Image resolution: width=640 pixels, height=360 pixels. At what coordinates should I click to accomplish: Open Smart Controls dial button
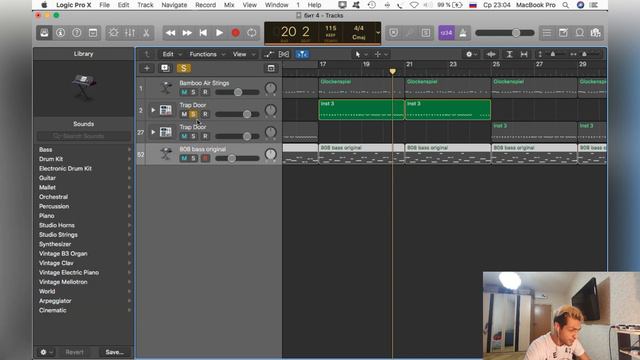[113, 33]
